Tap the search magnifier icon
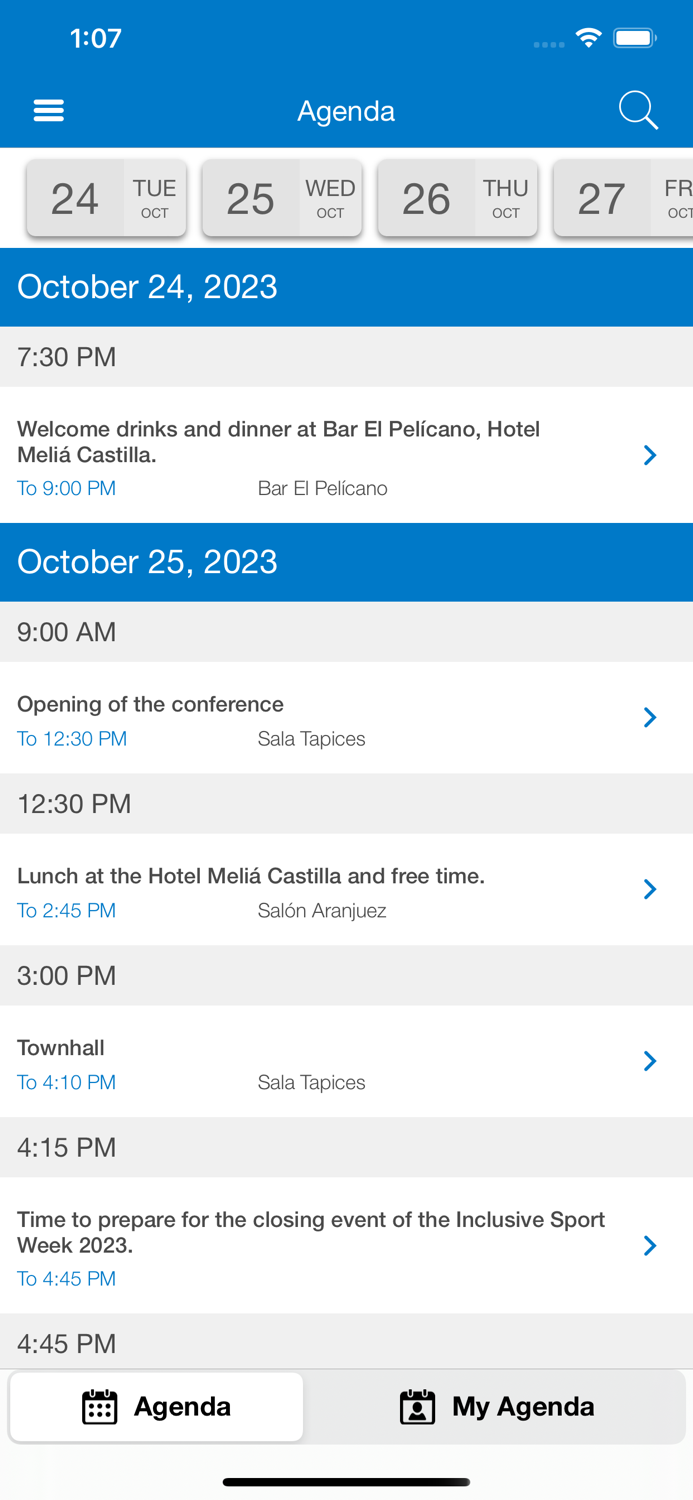693x1500 pixels. 638,110
